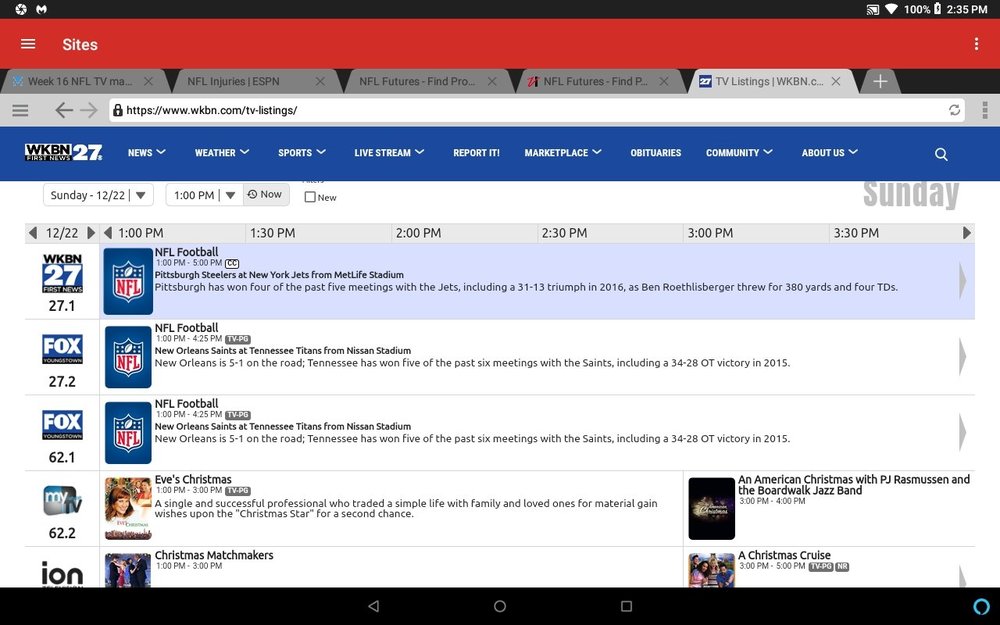Advance the timeline with the right arrow
This screenshot has width=1000, height=625.
tap(967, 233)
